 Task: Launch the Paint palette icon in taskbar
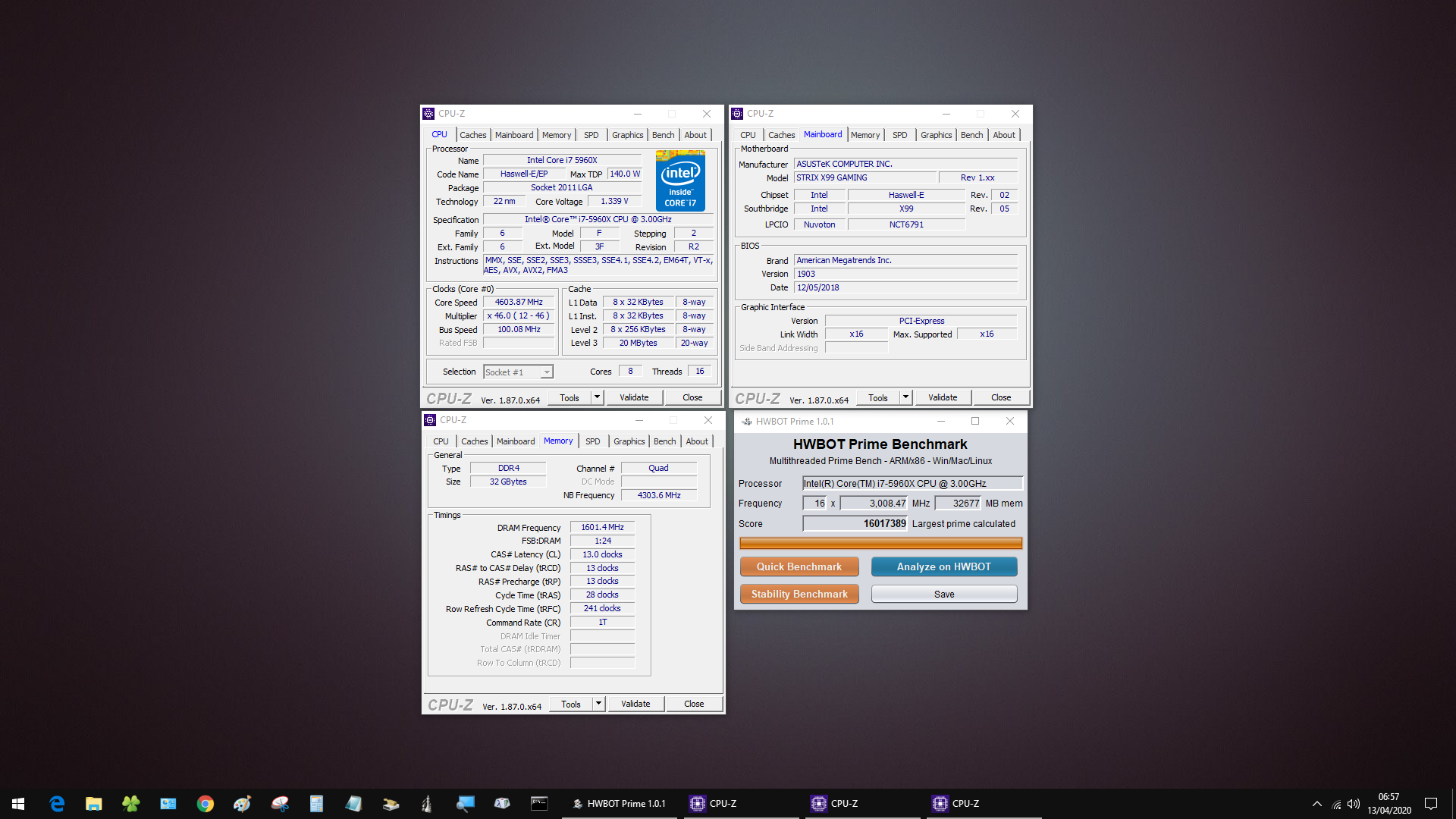pos(242,804)
